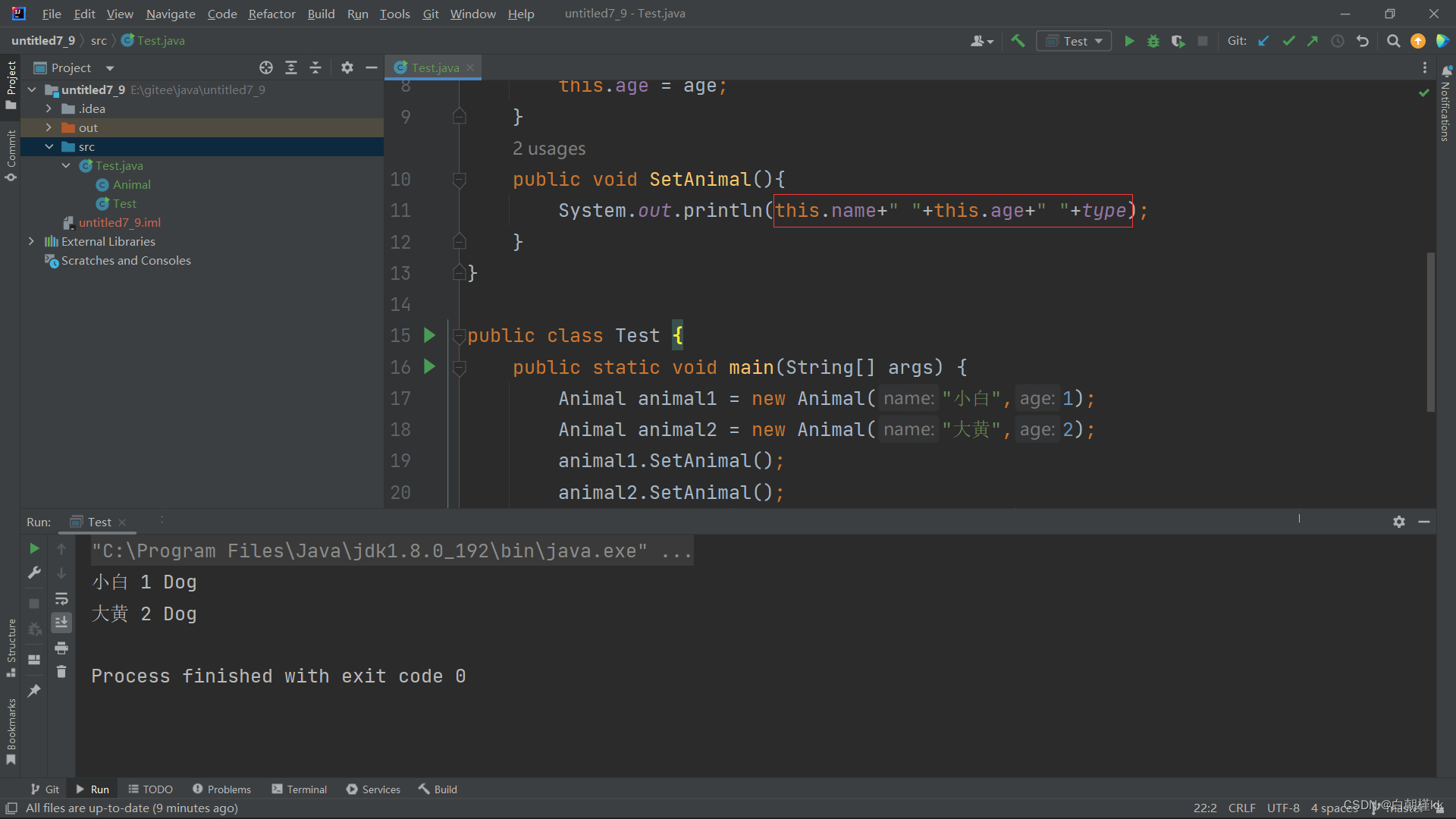Toggle soft-wrap in Run console

(61, 598)
